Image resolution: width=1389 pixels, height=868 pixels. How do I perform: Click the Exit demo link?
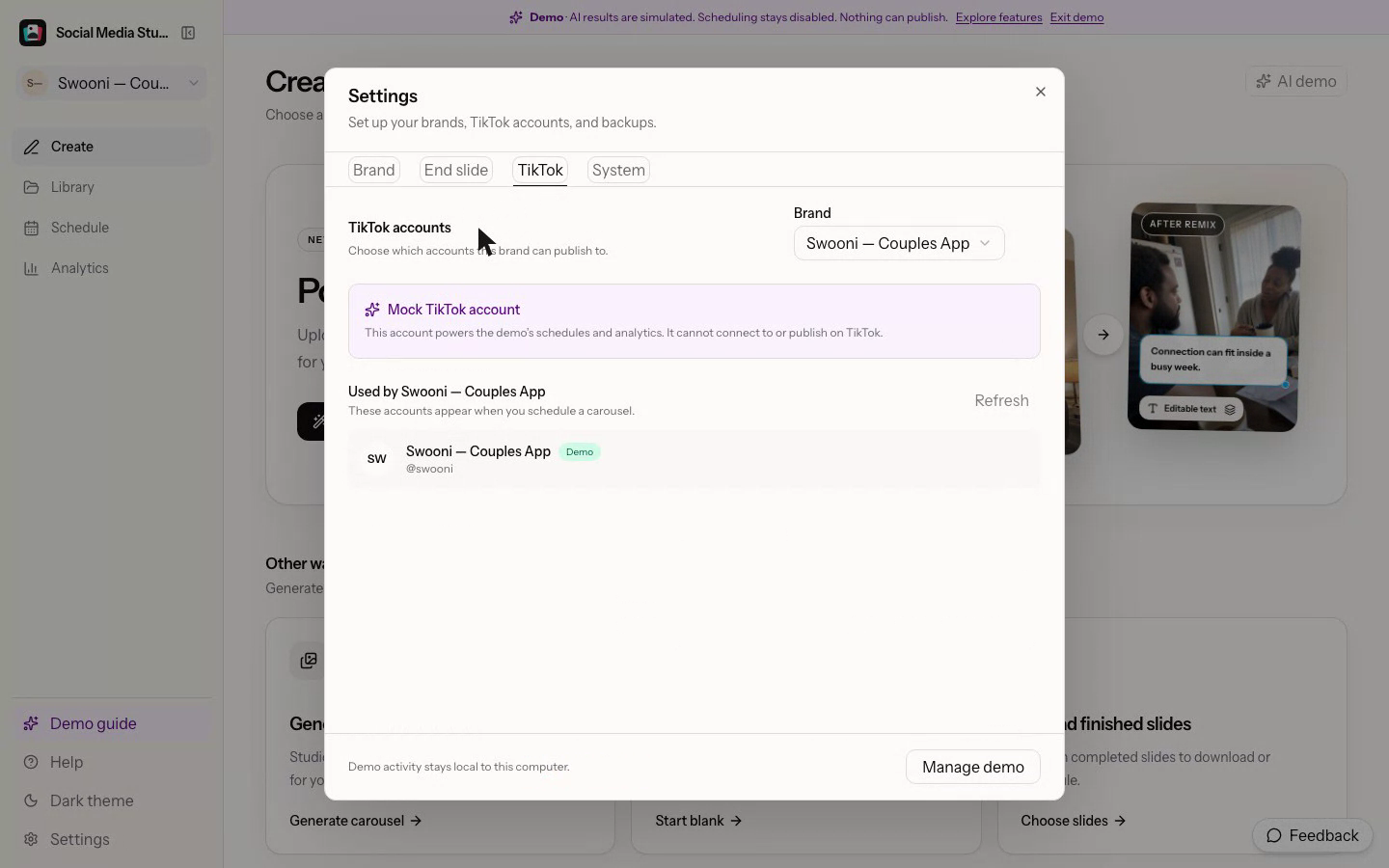1076,17
